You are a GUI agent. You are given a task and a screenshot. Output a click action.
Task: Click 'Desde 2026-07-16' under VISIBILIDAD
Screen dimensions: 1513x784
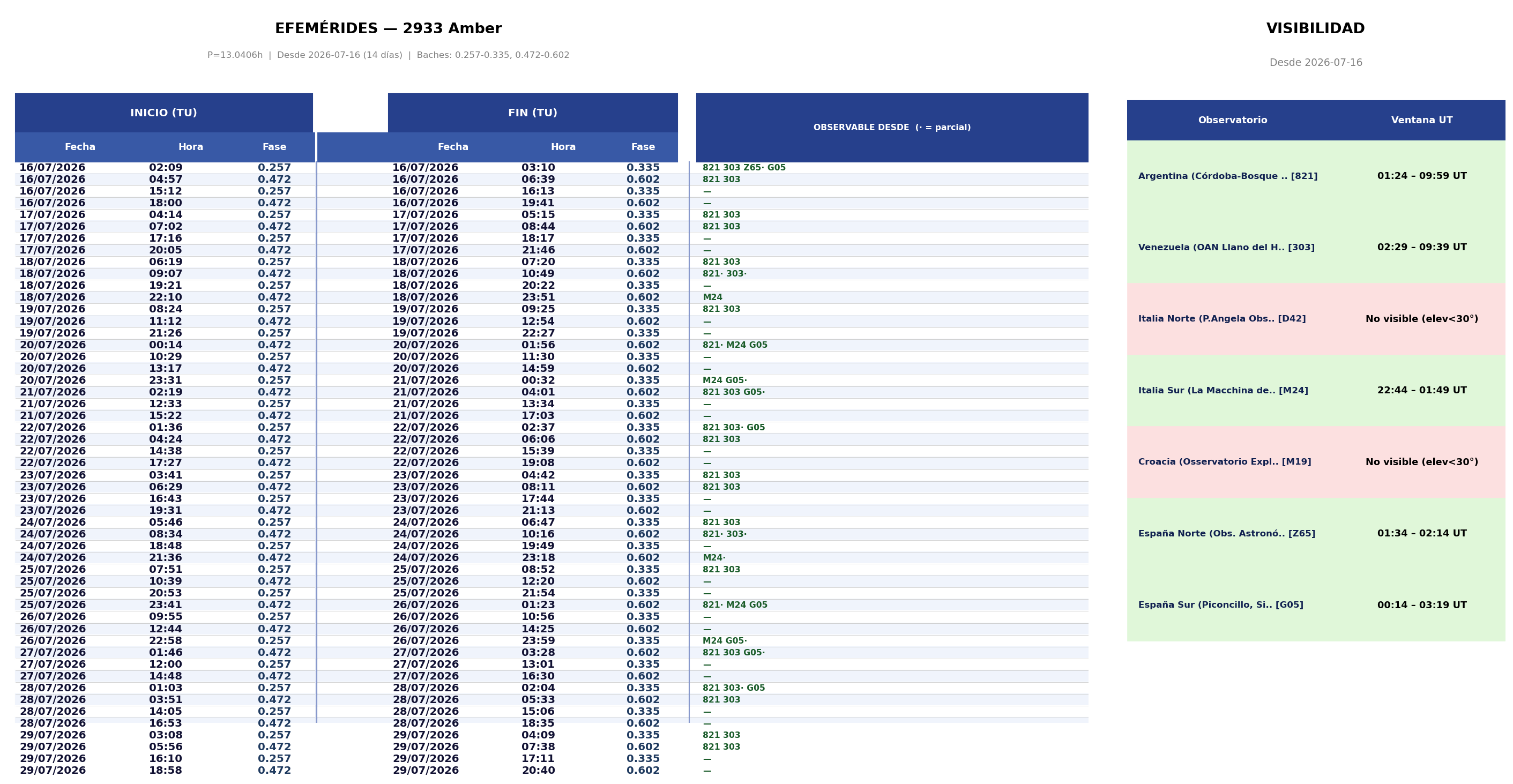[1316, 62]
